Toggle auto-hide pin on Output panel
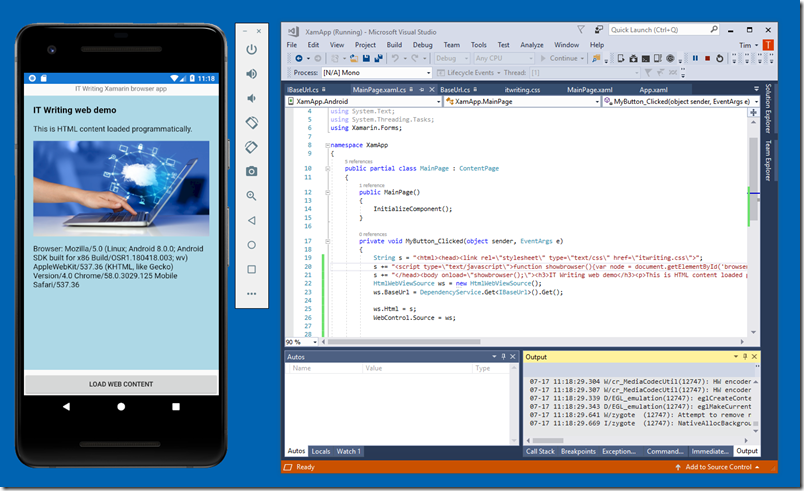This screenshot has width=804, height=491. click(x=745, y=357)
